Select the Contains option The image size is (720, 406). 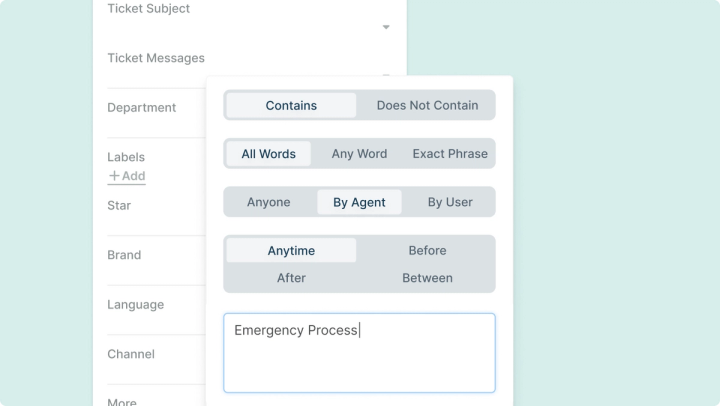(x=291, y=105)
